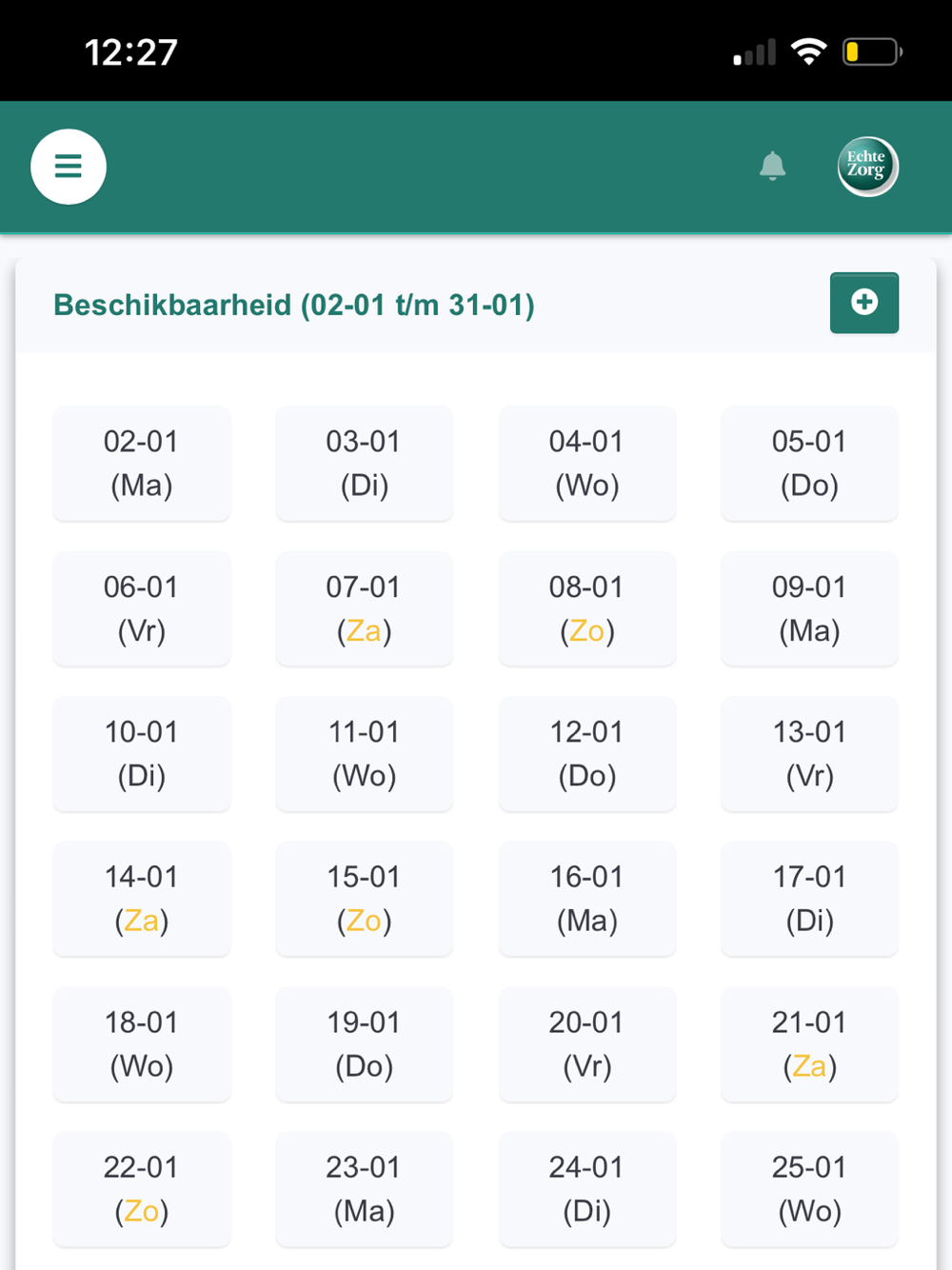Select the 19-01 (Do) date tile
This screenshot has height=1270, width=952.
[x=364, y=1044]
